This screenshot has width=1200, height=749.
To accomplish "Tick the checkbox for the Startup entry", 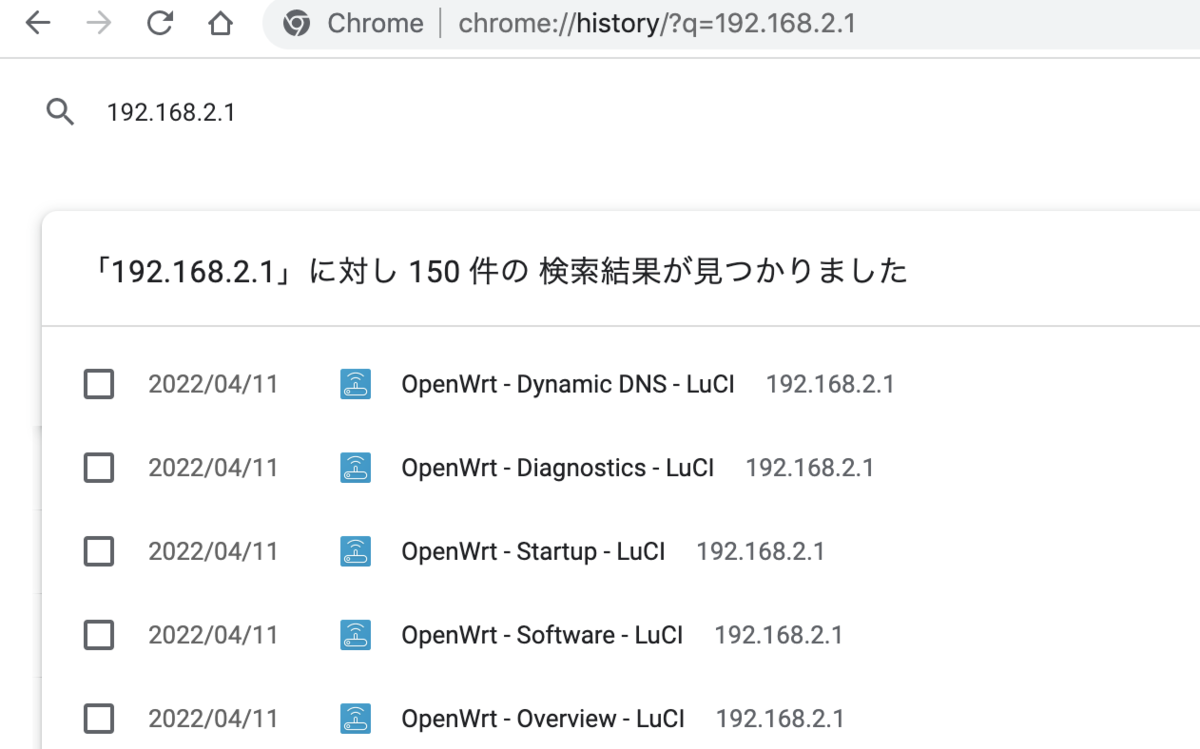I will pyautogui.click(x=98, y=551).
